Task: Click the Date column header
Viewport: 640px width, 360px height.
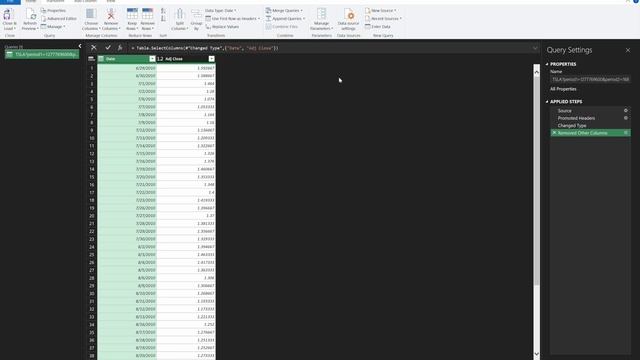Action: (127, 59)
